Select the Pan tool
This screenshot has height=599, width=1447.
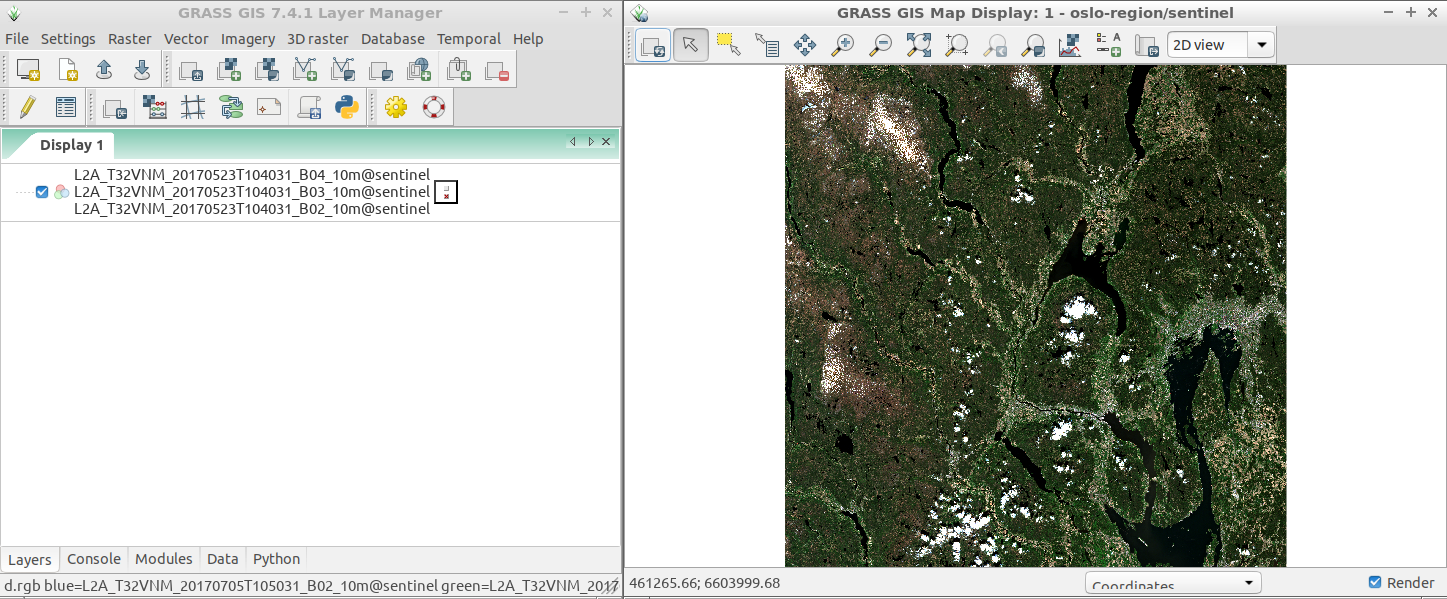tap(805, 45)
